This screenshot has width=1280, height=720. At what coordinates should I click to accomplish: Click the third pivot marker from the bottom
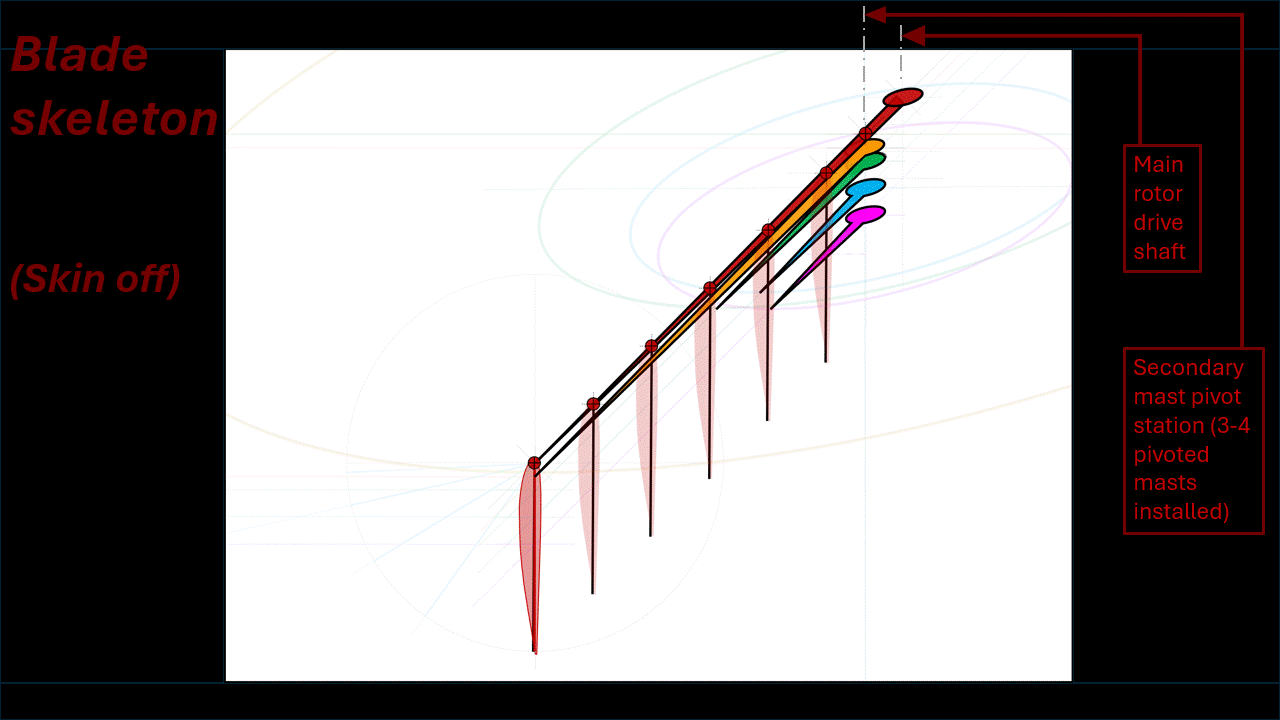(651, 346)
